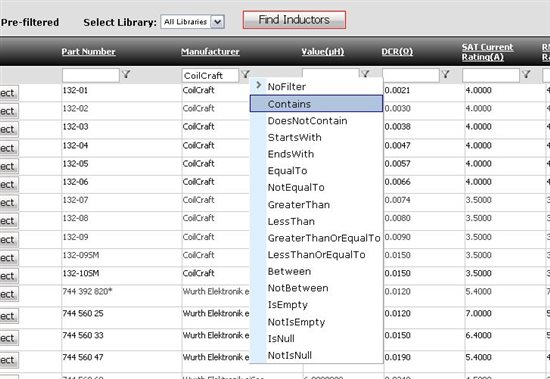This screenshot has width=550, height=379.
Task: Sort by SAT Current Rating(A) header
Action: (487, 52)
